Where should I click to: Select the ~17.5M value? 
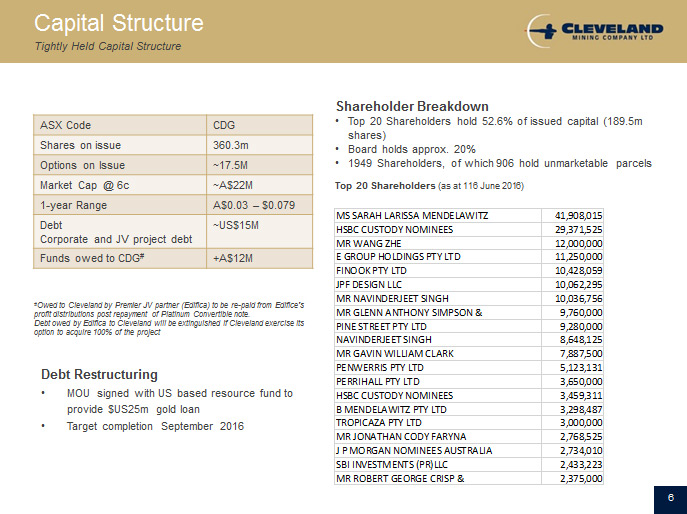pos(230,165)
